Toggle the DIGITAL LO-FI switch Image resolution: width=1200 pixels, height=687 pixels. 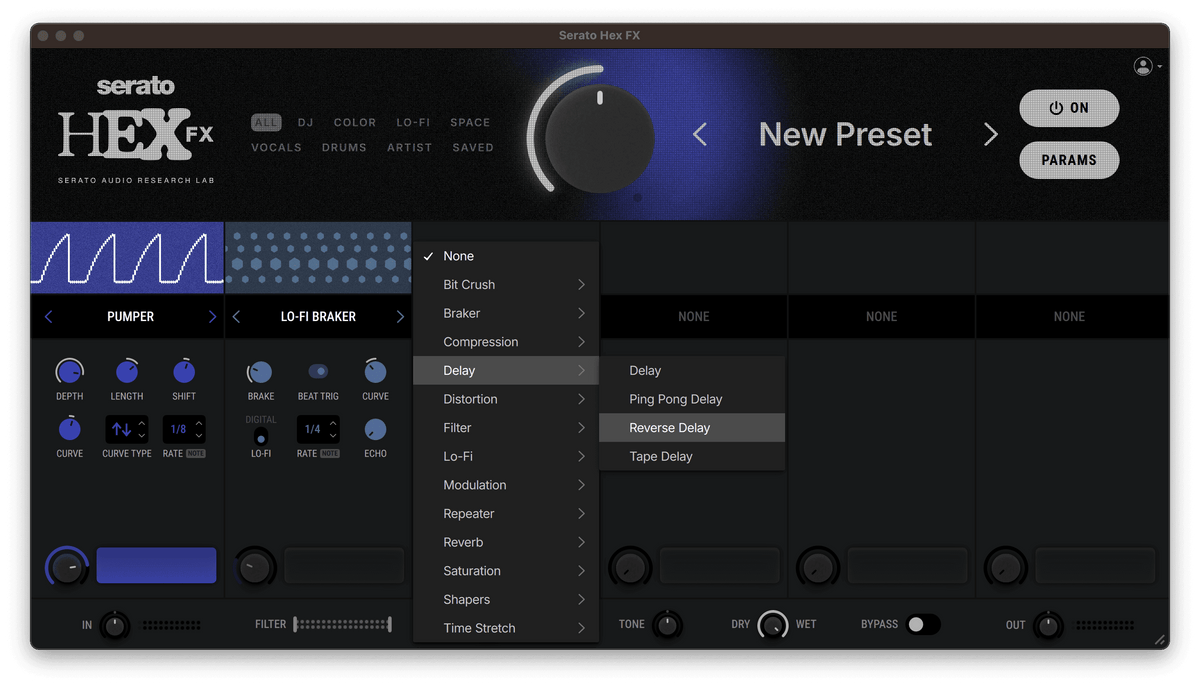tap(261, 437)
